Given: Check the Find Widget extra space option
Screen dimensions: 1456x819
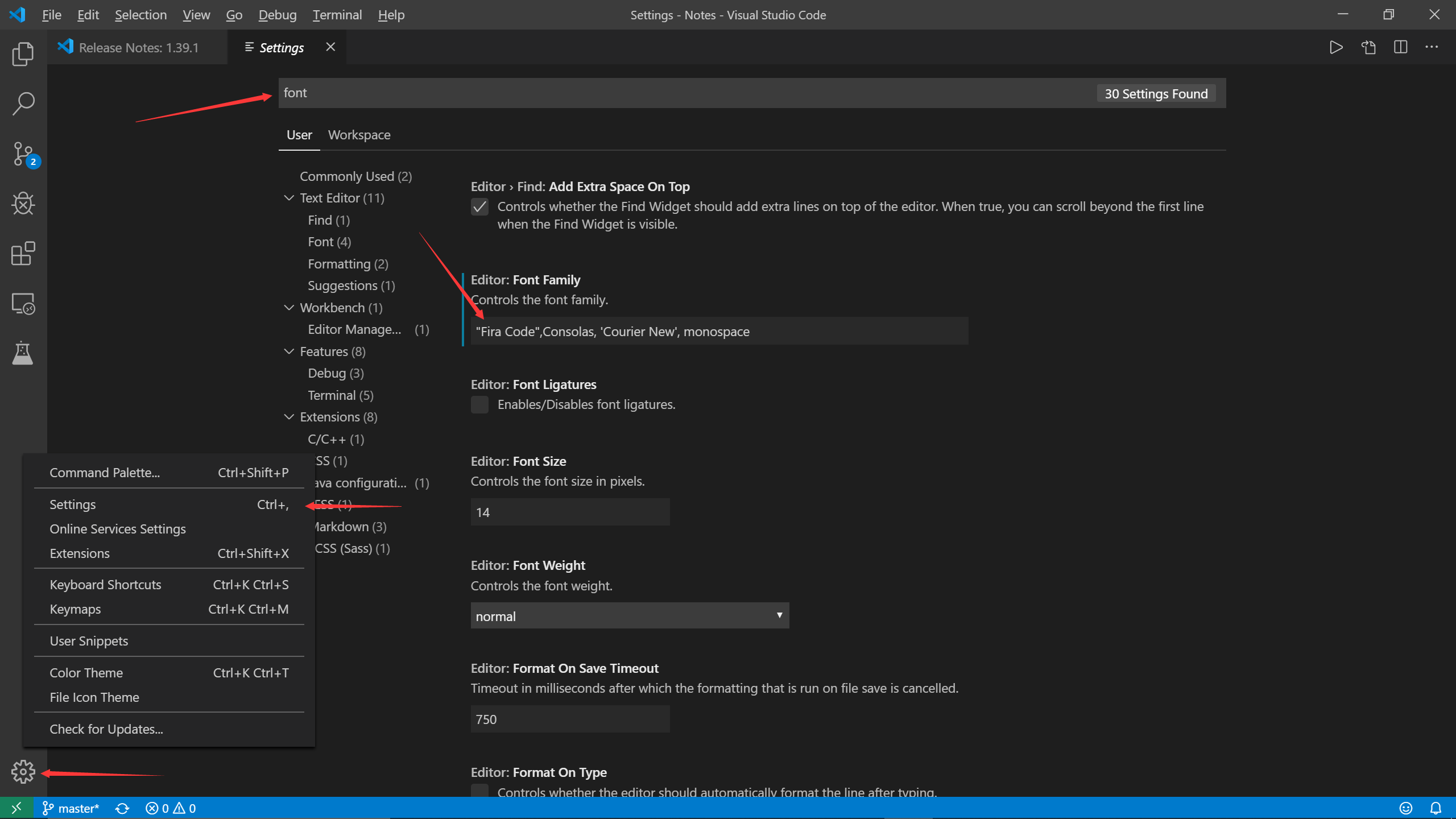Looking at the screenshot, I should coord(480,207).
